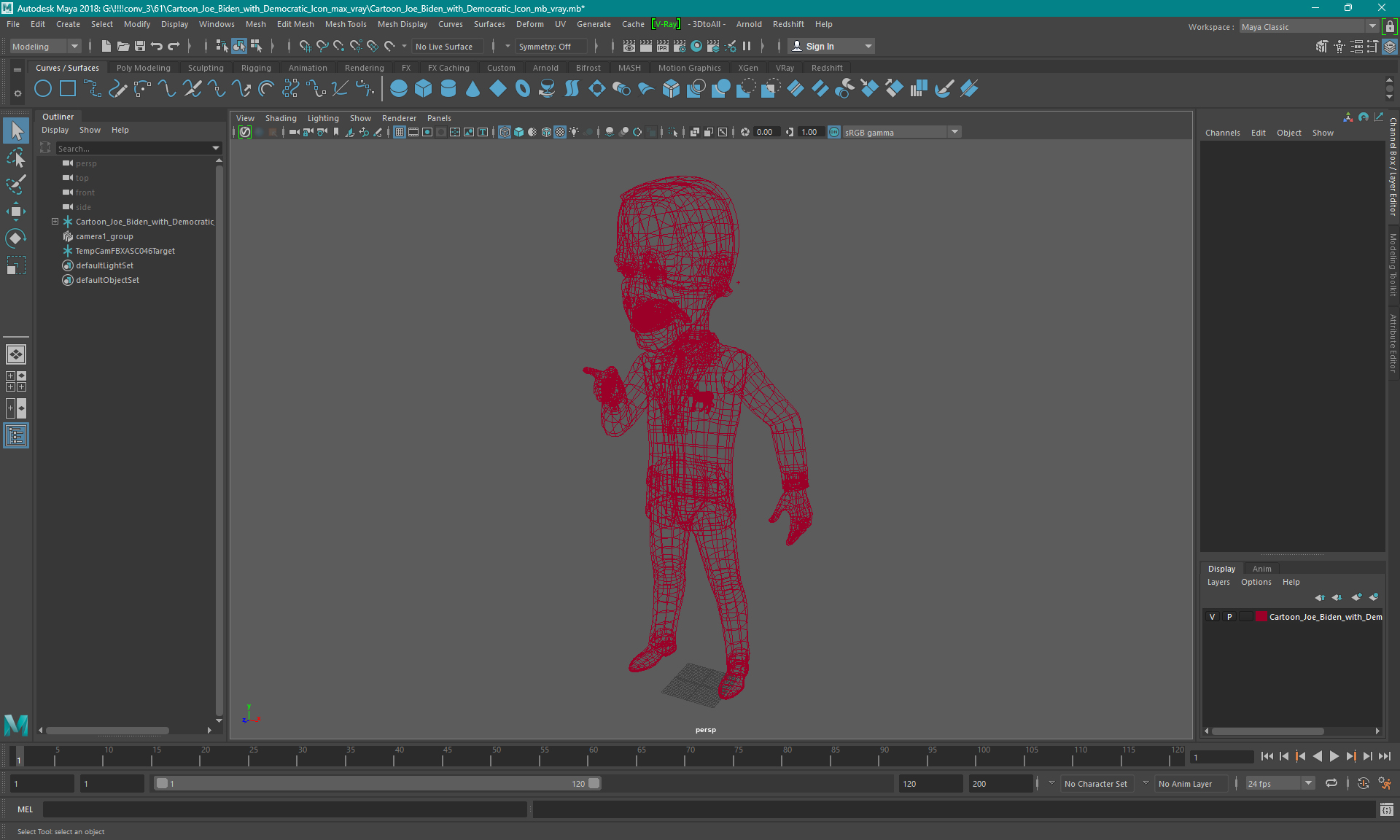Open the Modeling menu set dropdown
Viewport: 1400px width, 840px height.
click(x=45, y=46)
